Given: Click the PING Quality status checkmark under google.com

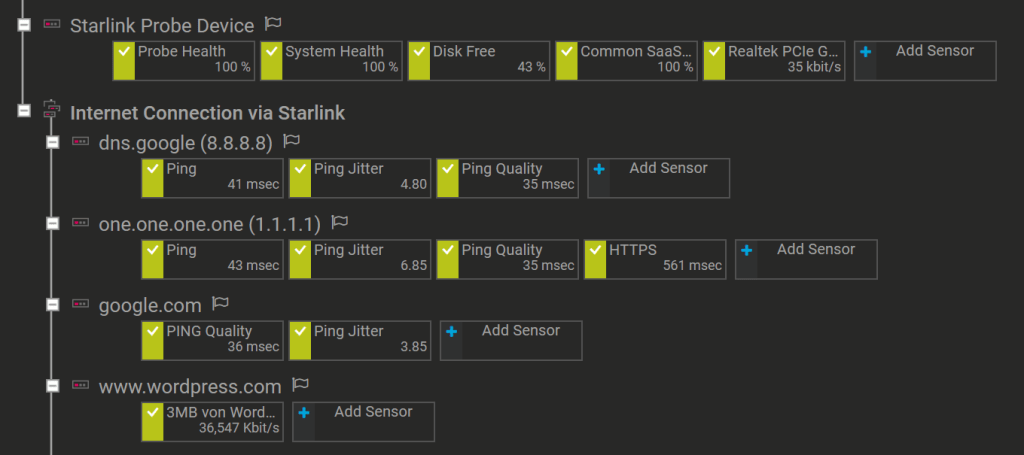Looking at the screenshot, I should [153, 332].
